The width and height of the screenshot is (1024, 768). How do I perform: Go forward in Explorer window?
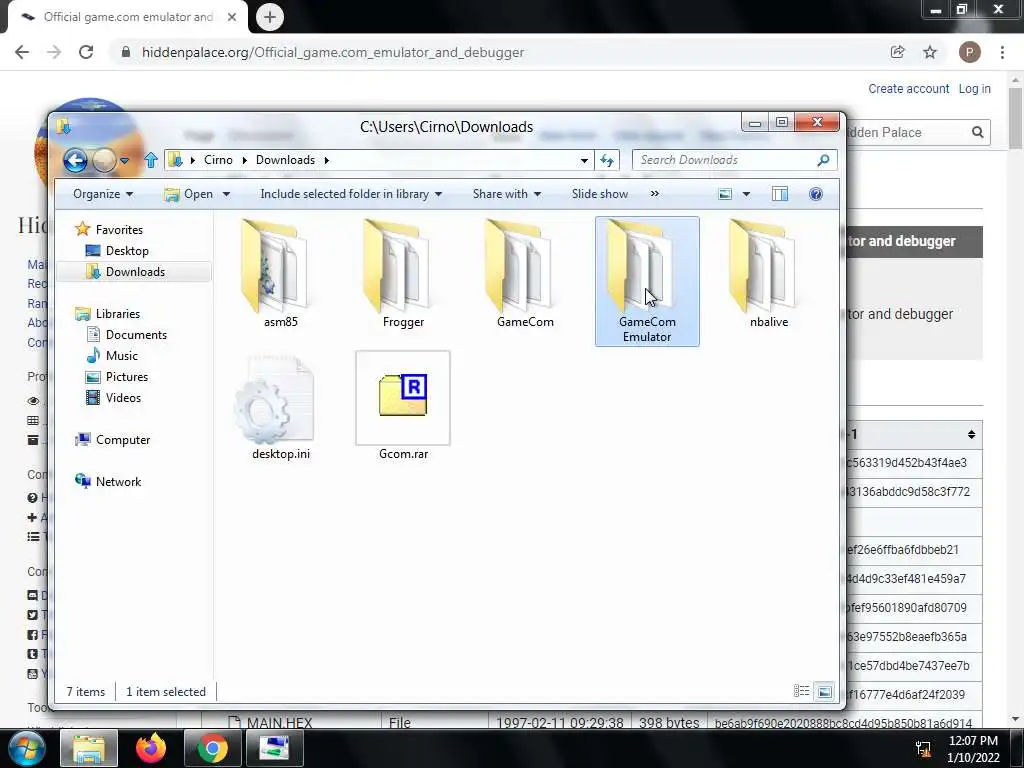(103, 160)
